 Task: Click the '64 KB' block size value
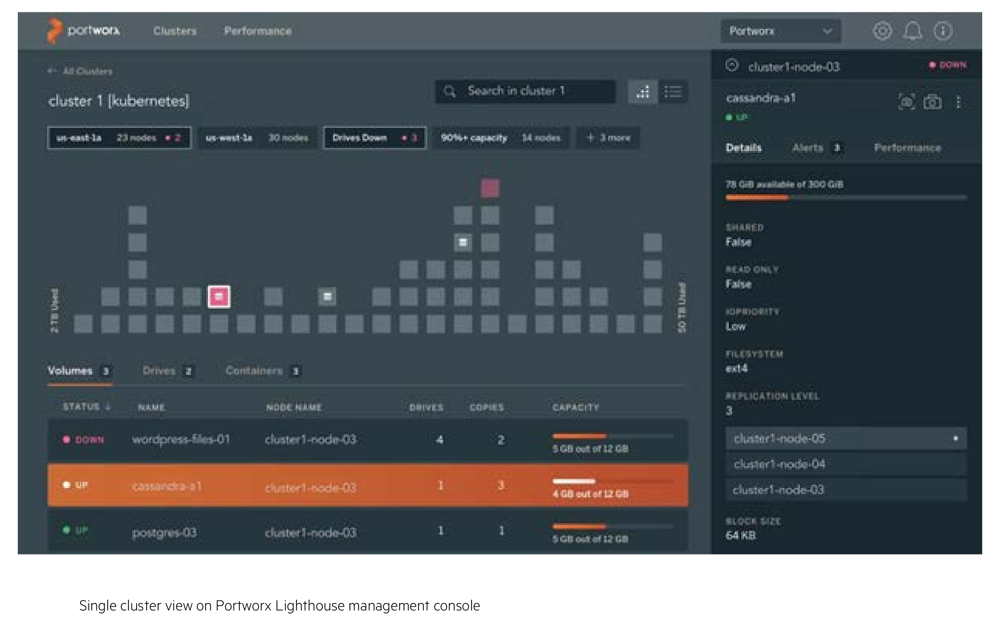tap(740, 535)
